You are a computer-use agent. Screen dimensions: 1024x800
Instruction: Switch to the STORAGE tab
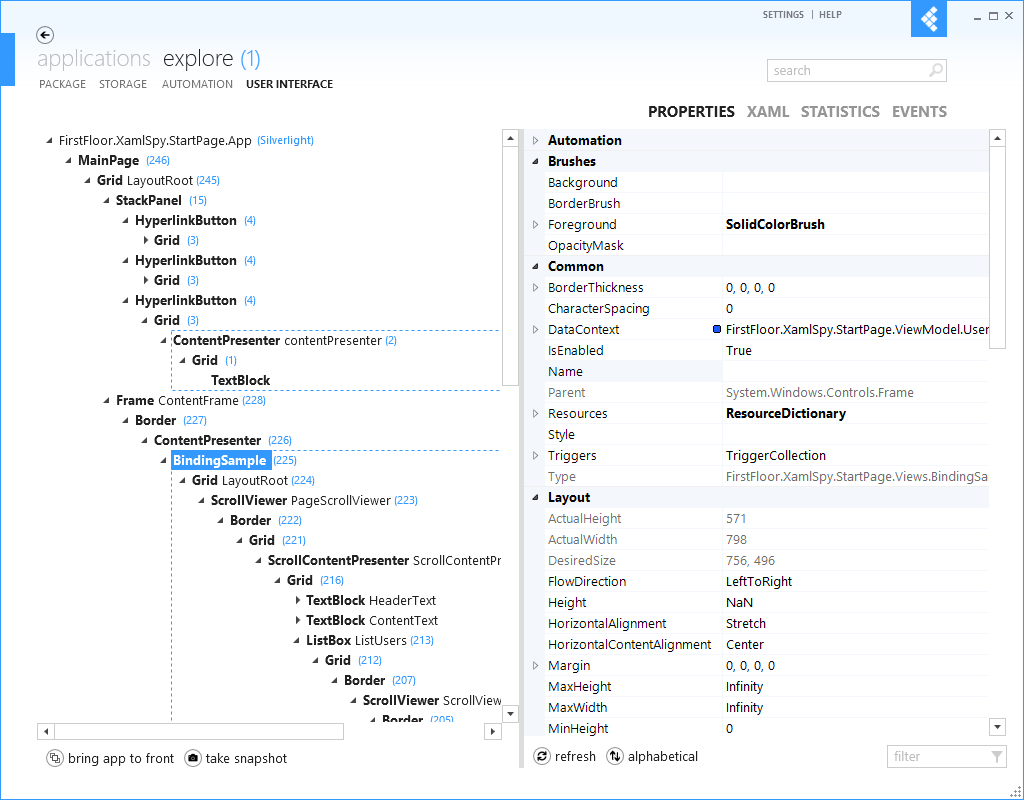pos(123,84)
